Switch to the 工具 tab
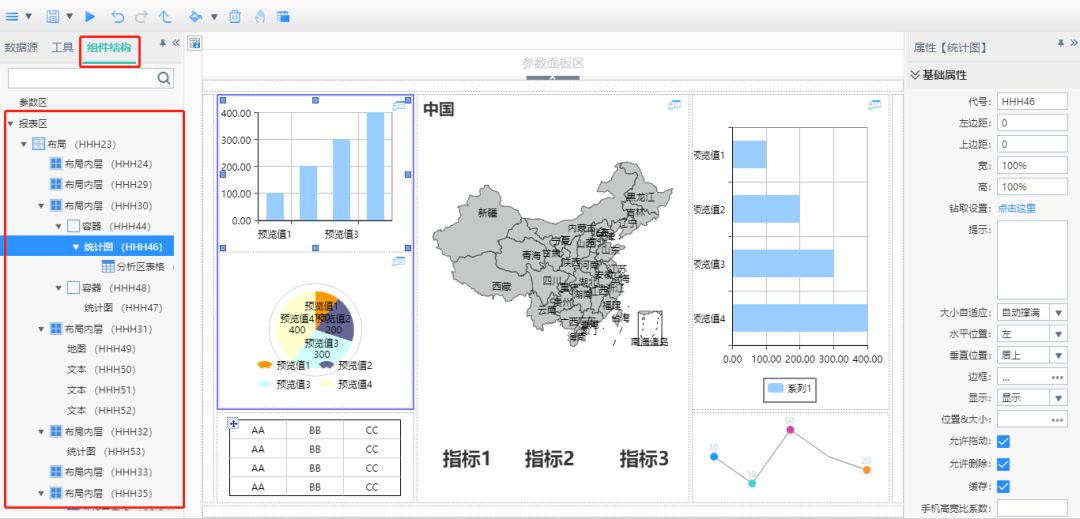 coord(62,47)
